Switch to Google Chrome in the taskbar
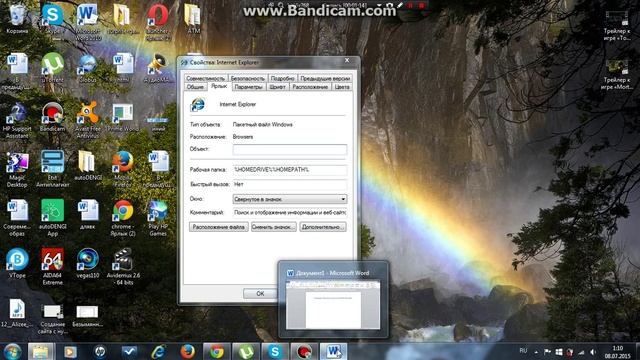Image resolution: width=640 pixels, height=360 pixels. pyautogui.click(x=217, y=351)
